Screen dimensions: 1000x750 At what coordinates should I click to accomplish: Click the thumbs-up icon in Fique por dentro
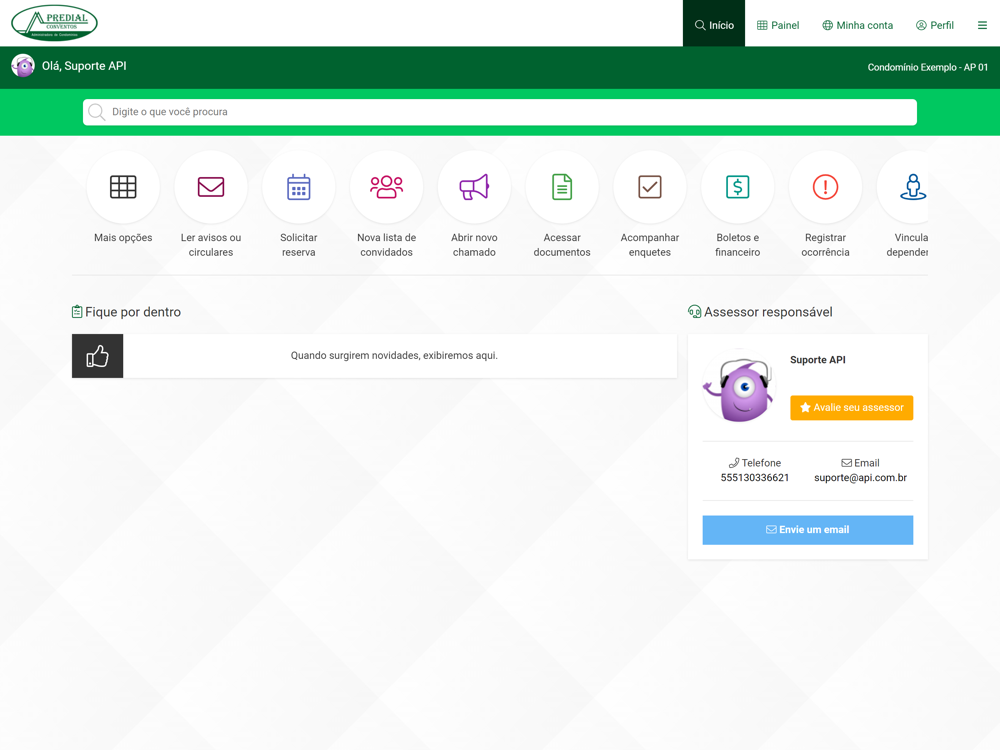tap(98, 356)
